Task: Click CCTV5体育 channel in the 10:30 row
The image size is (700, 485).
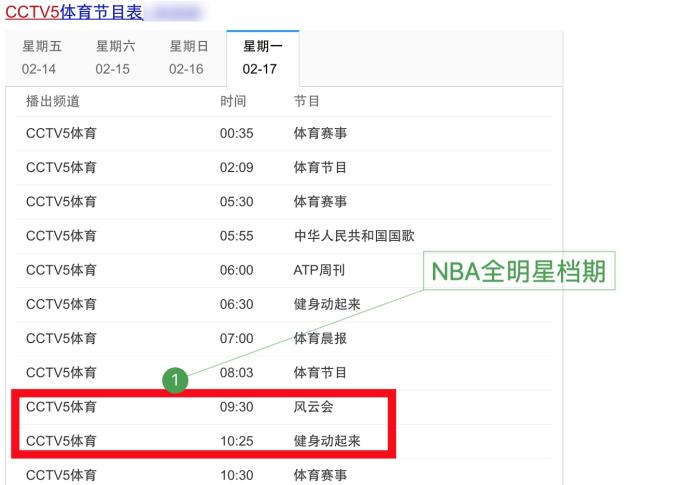Action: point(61,475)
